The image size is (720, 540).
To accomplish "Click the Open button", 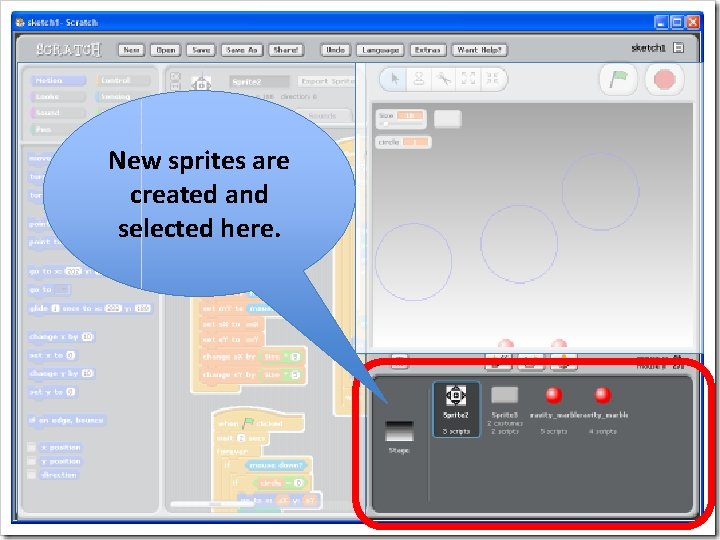I will pyautogui.click(x=165, y=50).
